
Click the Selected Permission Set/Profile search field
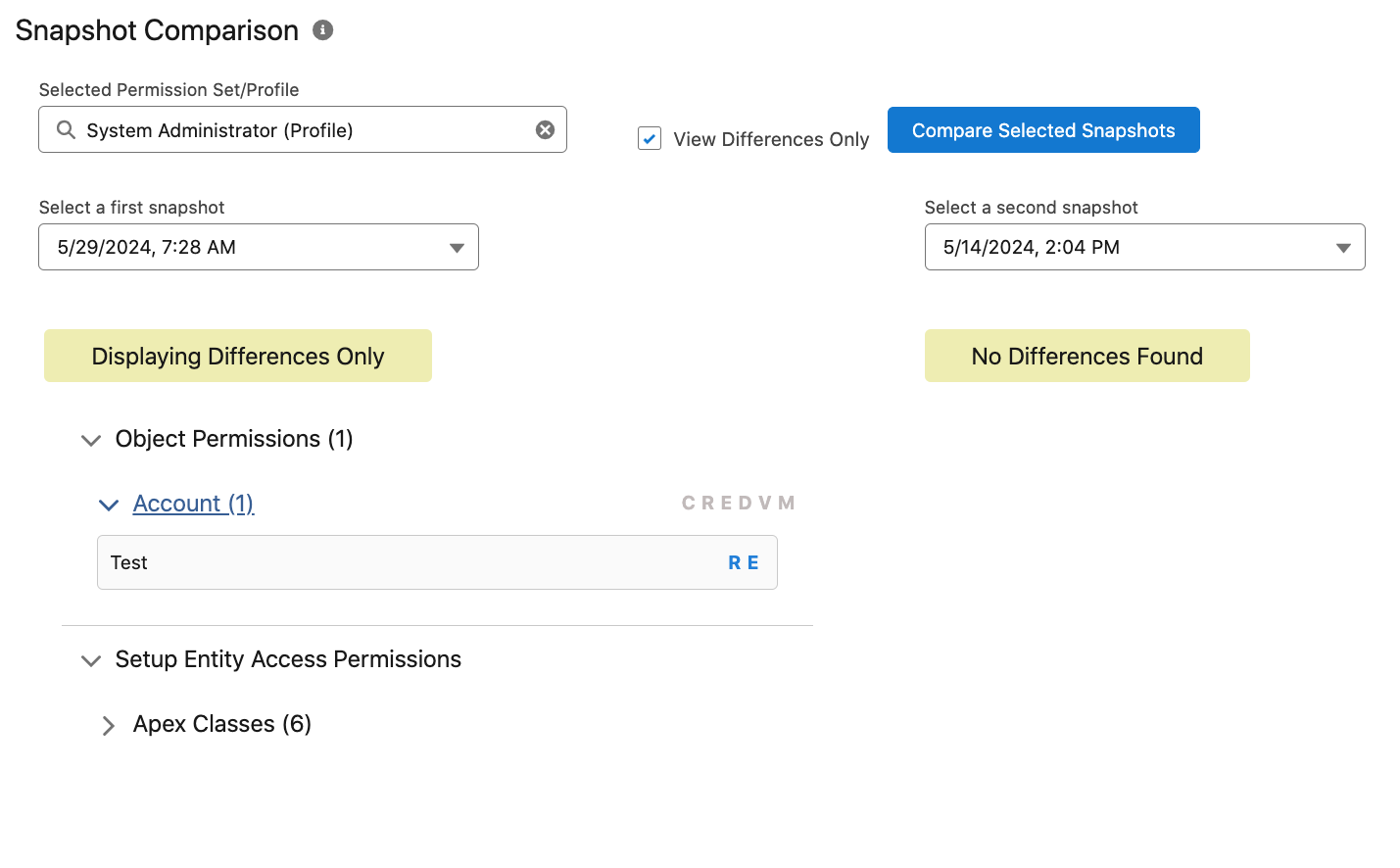pos(303,129)
